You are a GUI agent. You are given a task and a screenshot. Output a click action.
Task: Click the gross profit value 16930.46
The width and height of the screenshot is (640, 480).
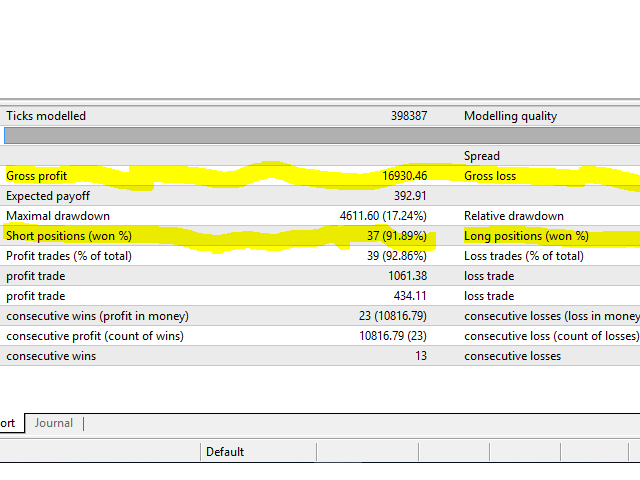(404, 176)
